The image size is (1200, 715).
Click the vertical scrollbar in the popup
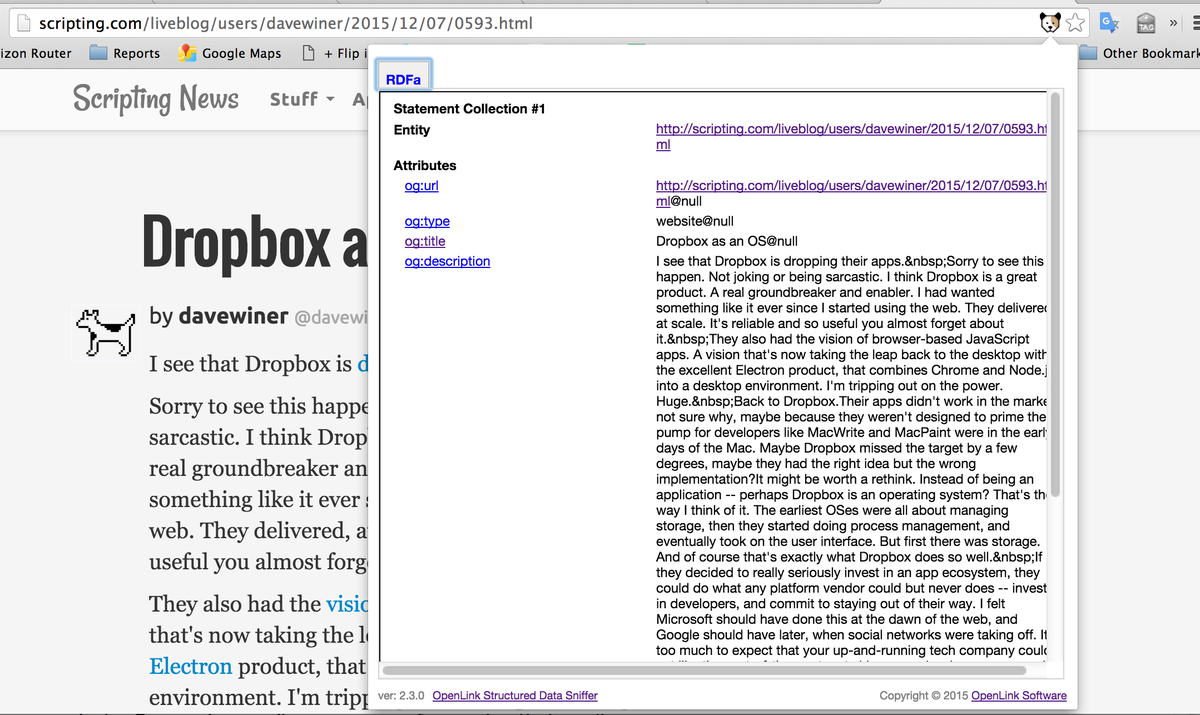coord(1054,294)
